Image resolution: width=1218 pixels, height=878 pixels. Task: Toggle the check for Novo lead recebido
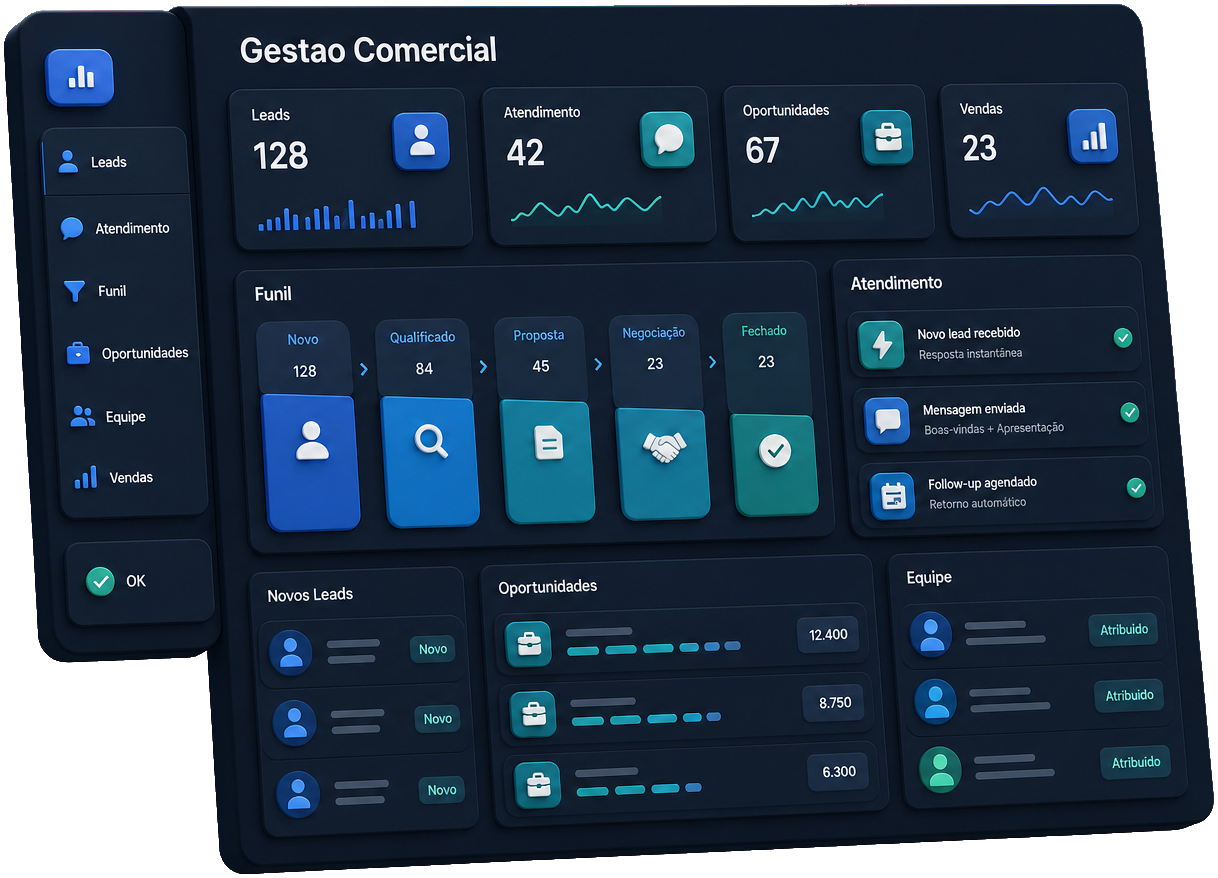1123,338
